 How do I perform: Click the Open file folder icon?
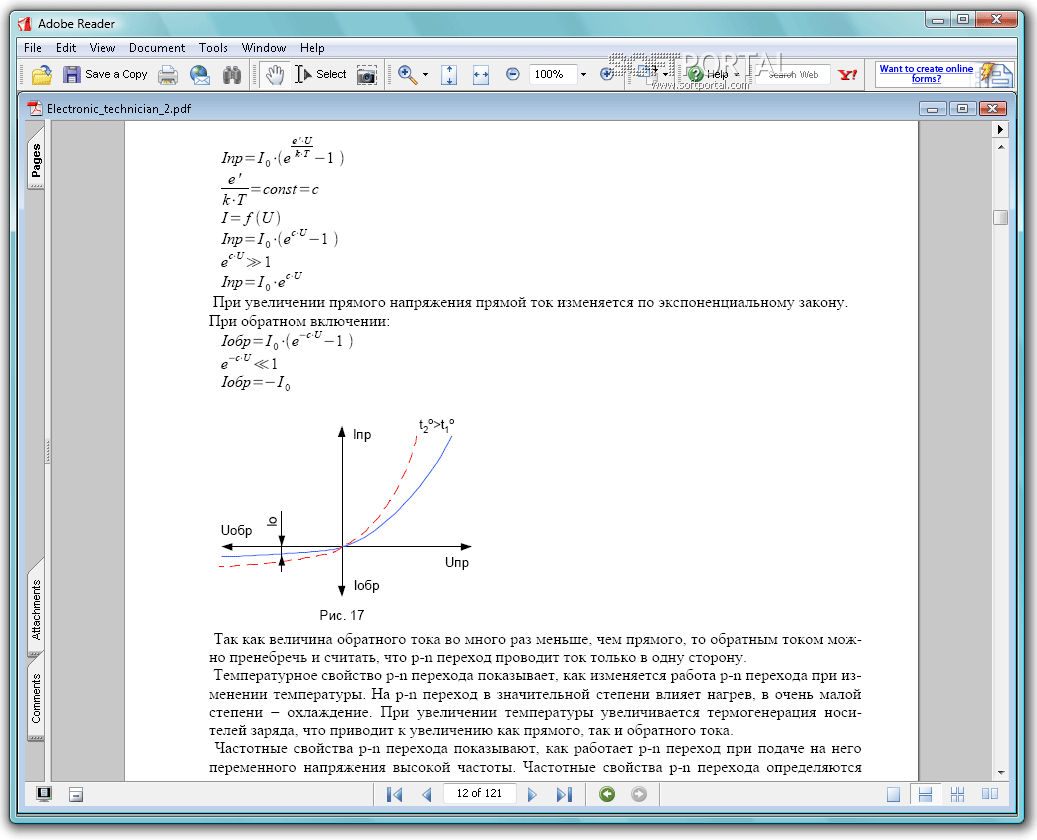[x=42, y=75]
